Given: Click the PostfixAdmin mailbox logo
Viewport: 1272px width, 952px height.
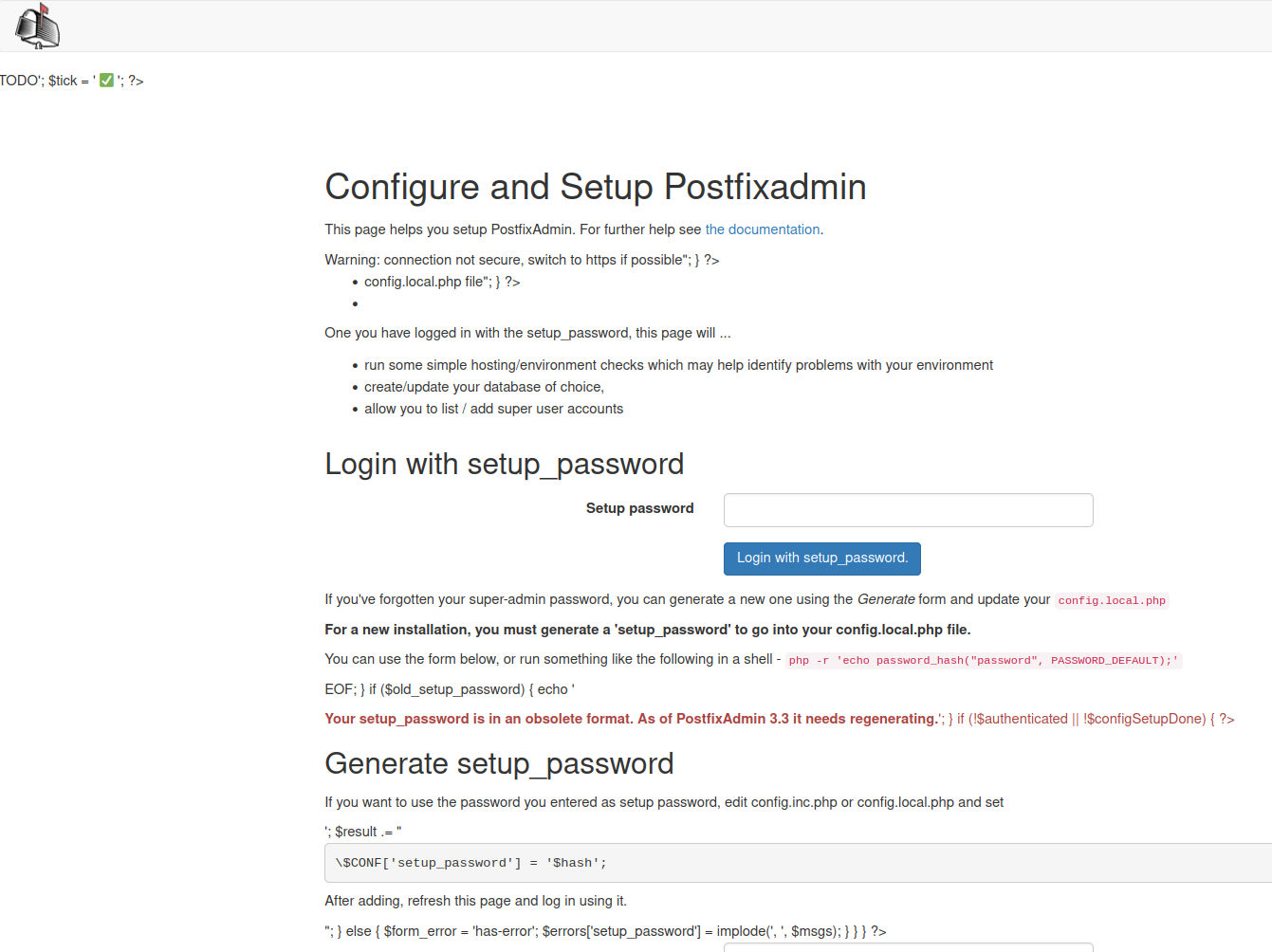Looking at the screenshot, I should (x=38, y=27).
